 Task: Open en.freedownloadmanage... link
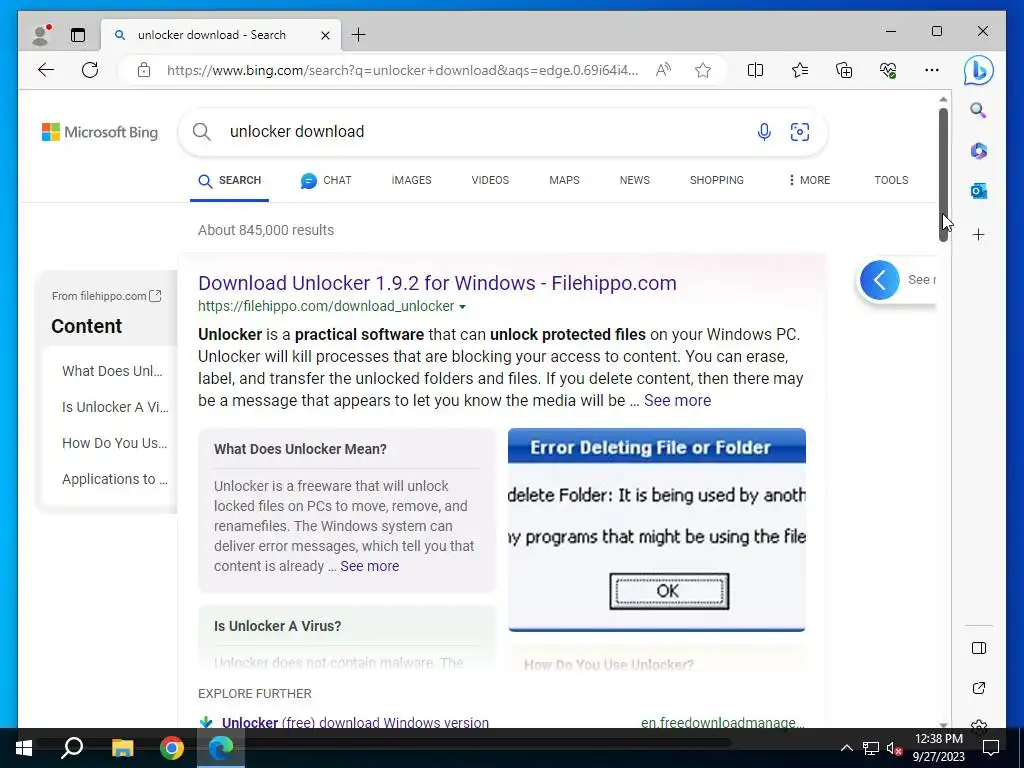[x=722, y=722]
